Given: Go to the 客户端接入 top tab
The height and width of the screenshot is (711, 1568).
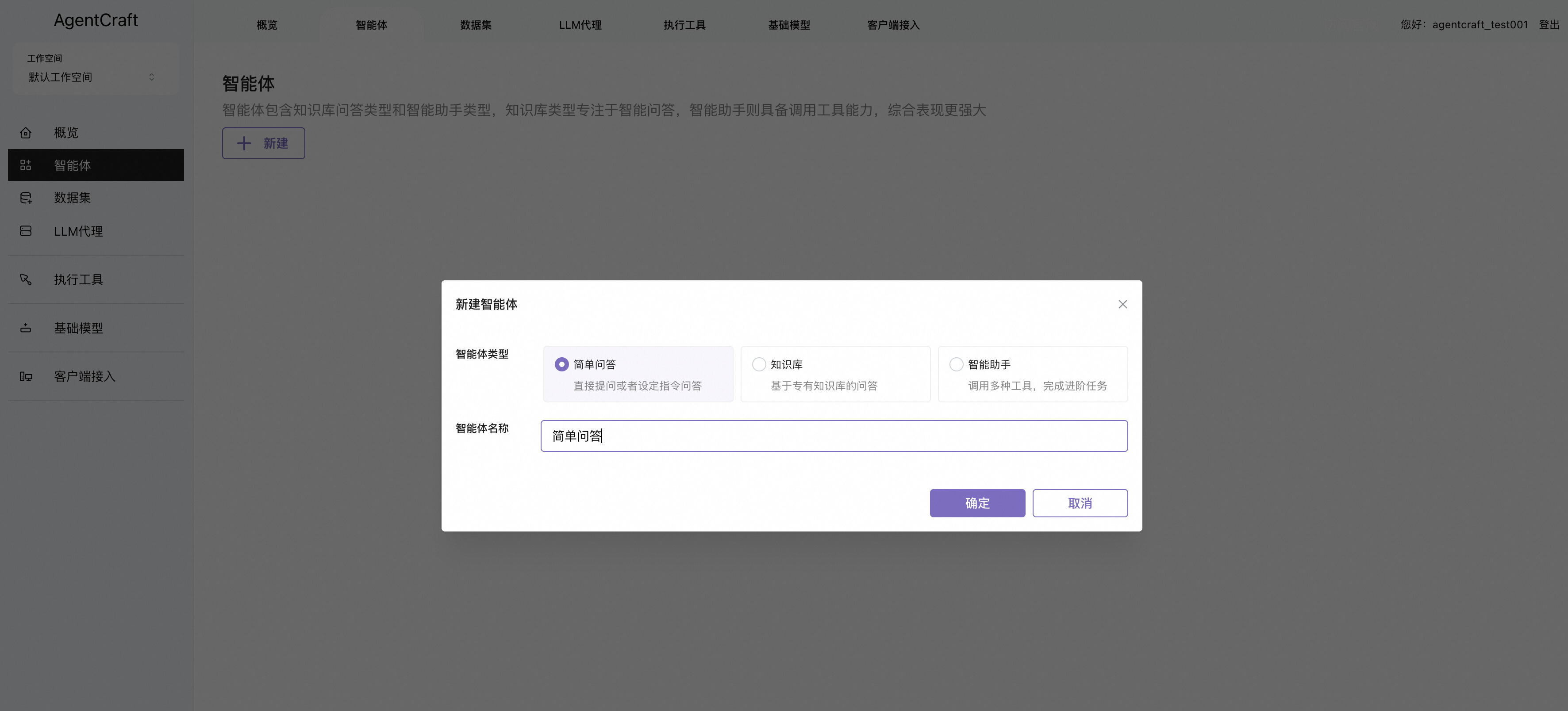Looking at the screenshot, I should pos(893,25).
